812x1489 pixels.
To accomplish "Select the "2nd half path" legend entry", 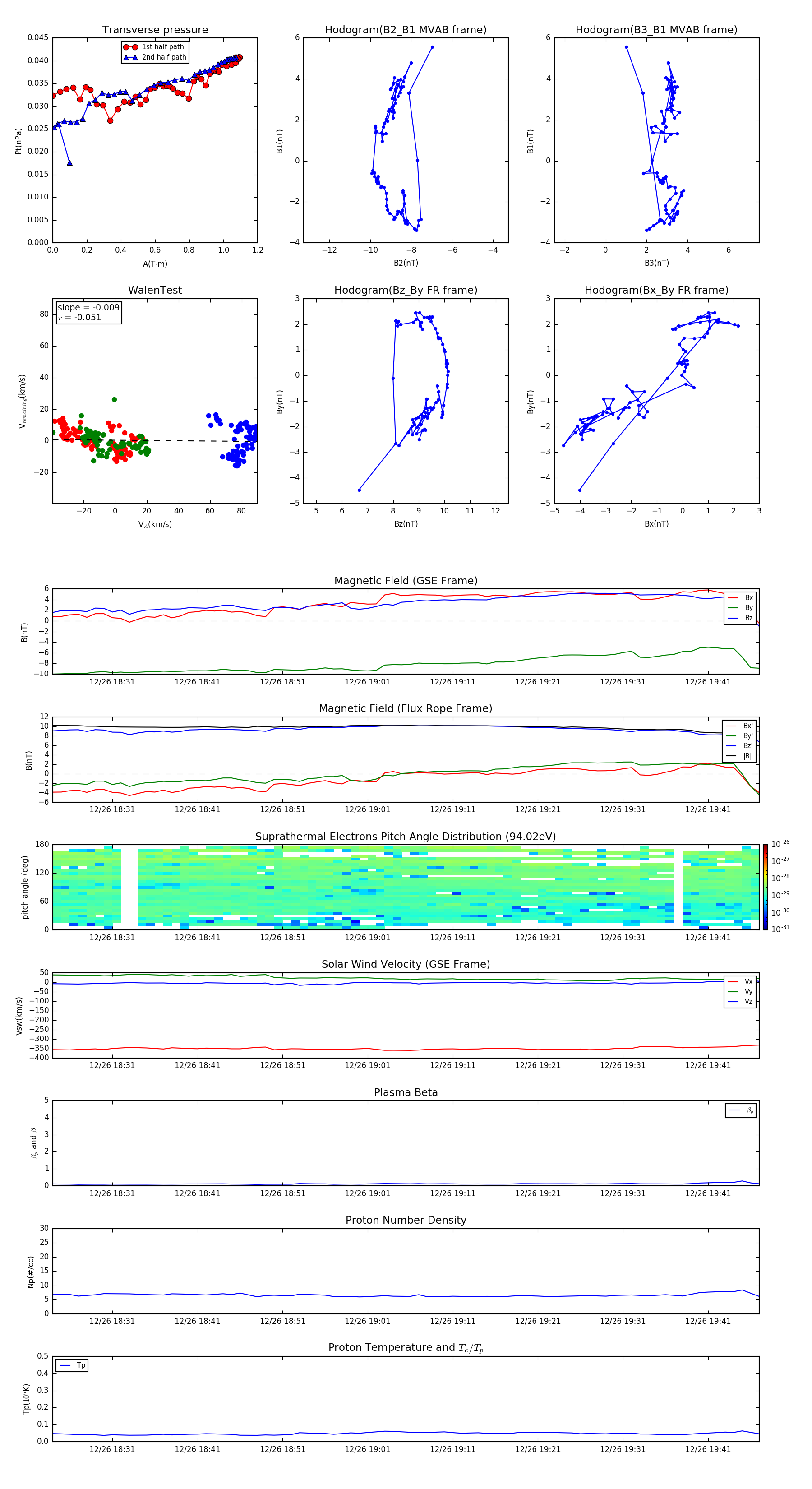I will (x=156, y=57).
